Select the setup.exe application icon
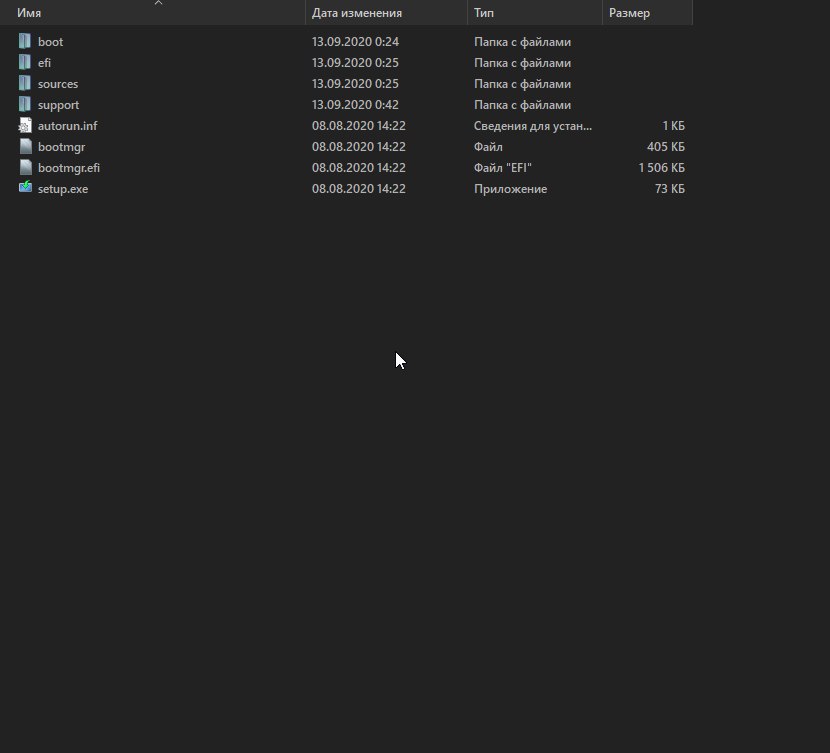This screenshot has height=753, width=830. click(x=25, y=188)
